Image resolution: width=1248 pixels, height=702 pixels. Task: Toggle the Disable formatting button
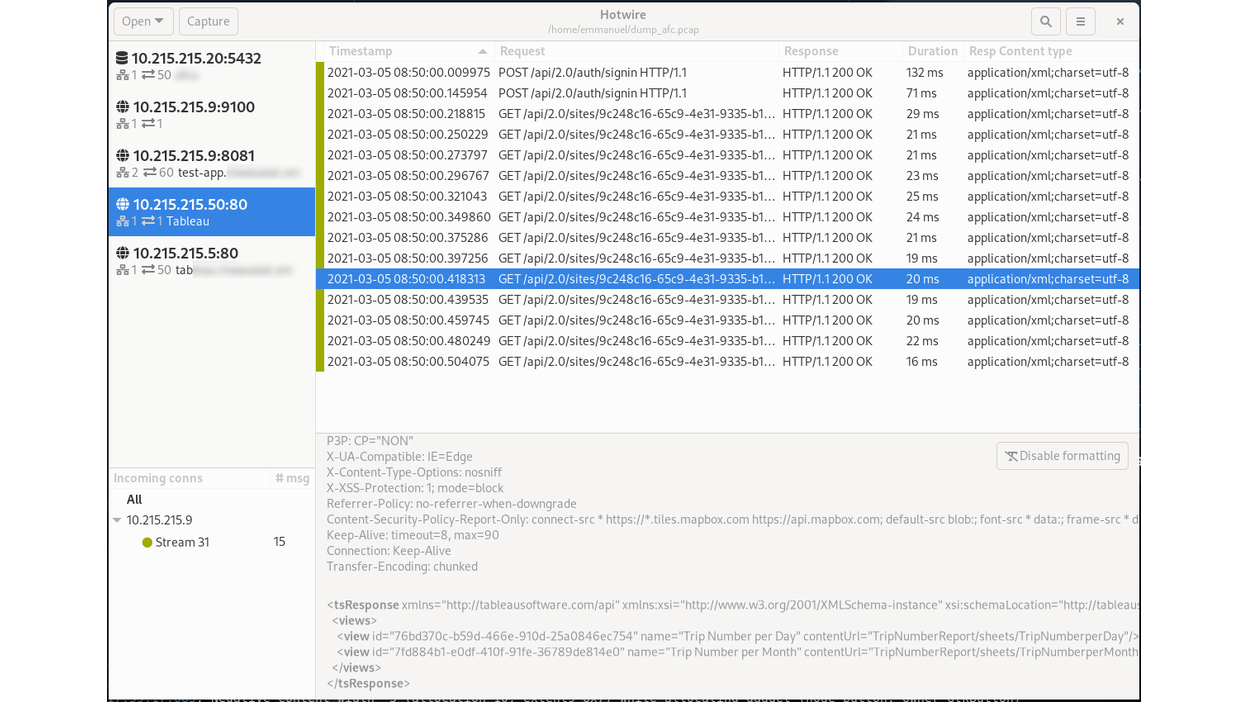point(1062,455)
